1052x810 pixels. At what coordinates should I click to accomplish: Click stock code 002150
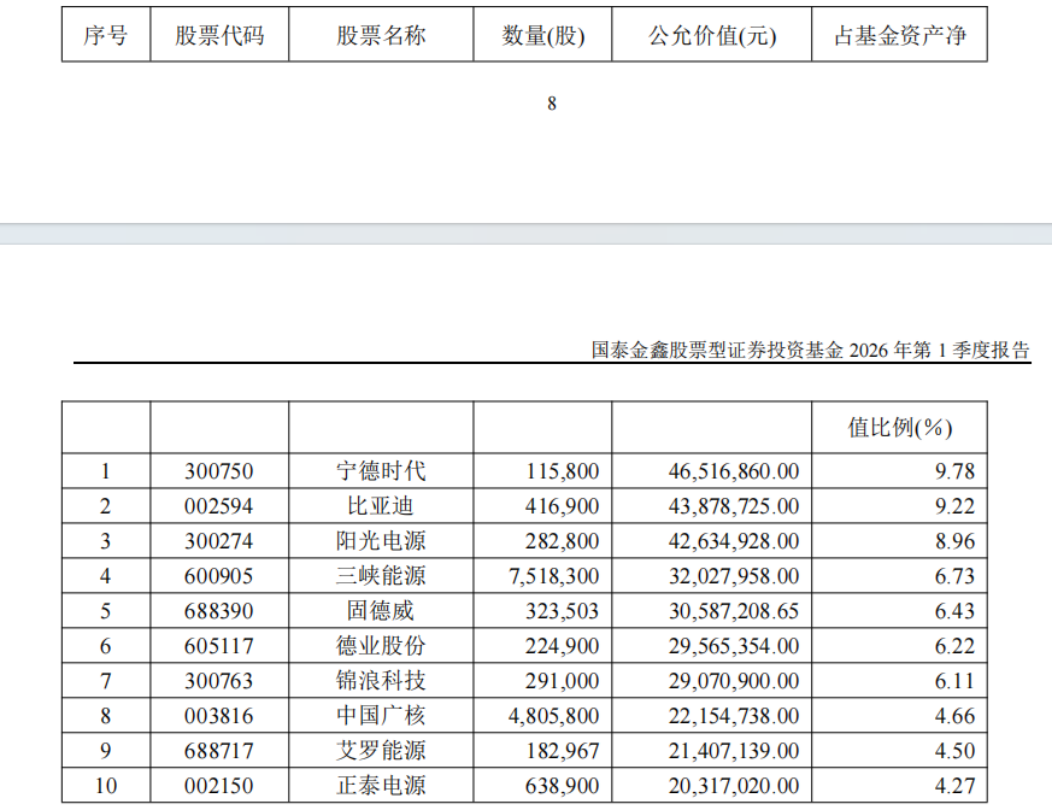click(219, 785)
